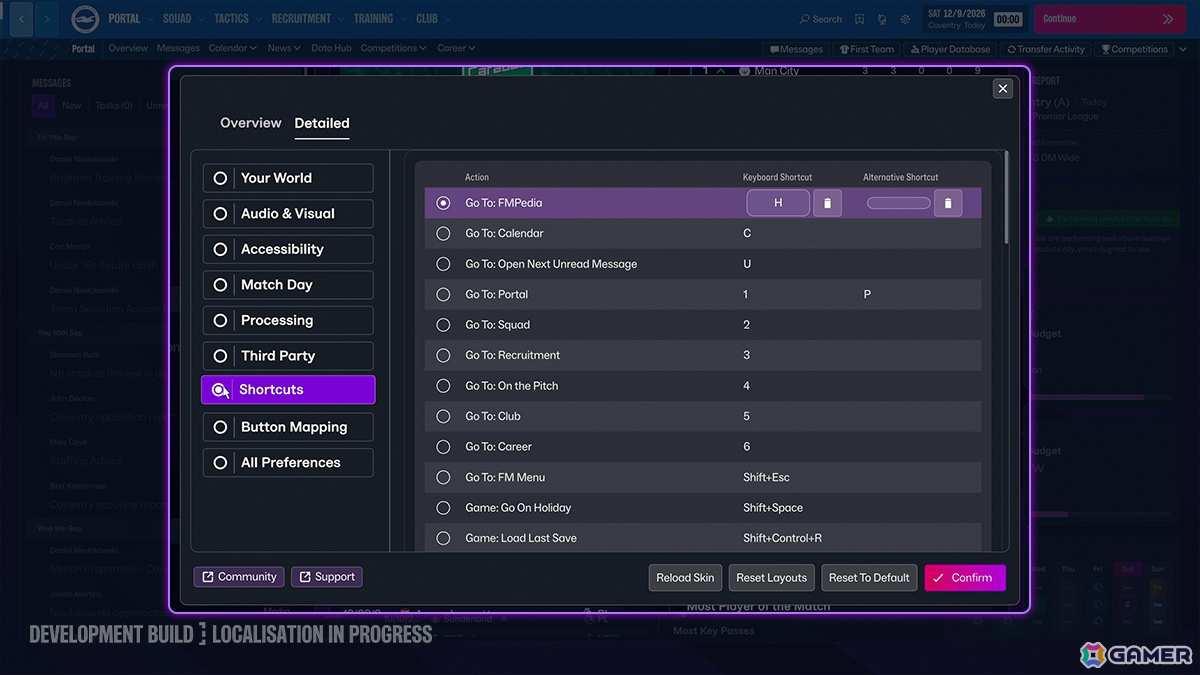Screen dimensions: 1200x675
Task: Click the empty alternative shortcut field
Action: tap(899, 203)
